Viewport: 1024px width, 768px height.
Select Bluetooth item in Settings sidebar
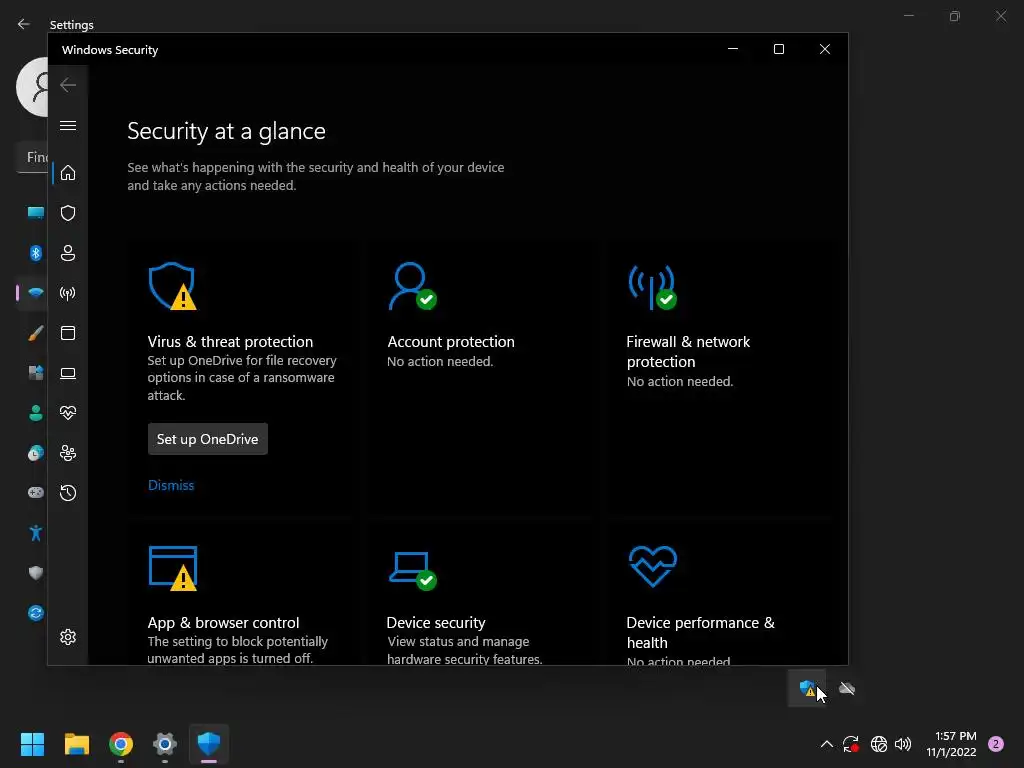[x=36, y=253]
